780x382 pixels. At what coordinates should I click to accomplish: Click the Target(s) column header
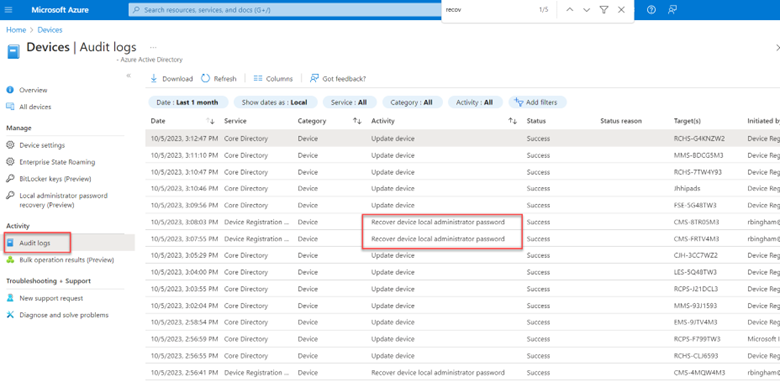pyautogui.click(x=687, y=121)
